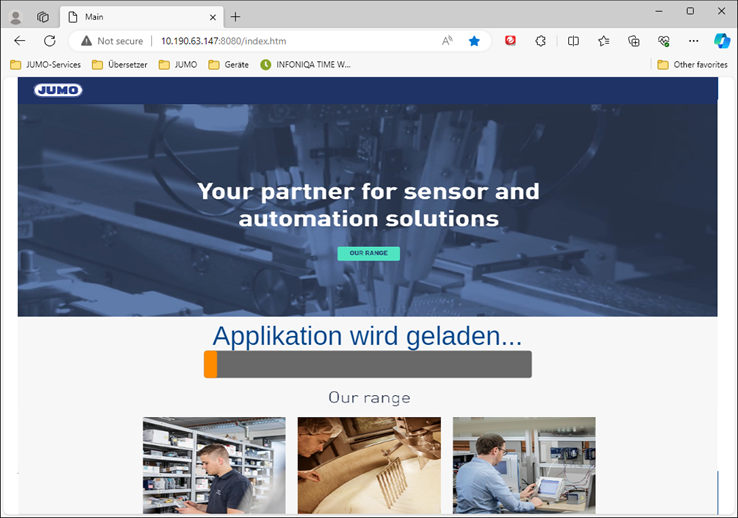738x518 pixels.
Task: Click the orange loading progress bar
Action: click(211, 364)
